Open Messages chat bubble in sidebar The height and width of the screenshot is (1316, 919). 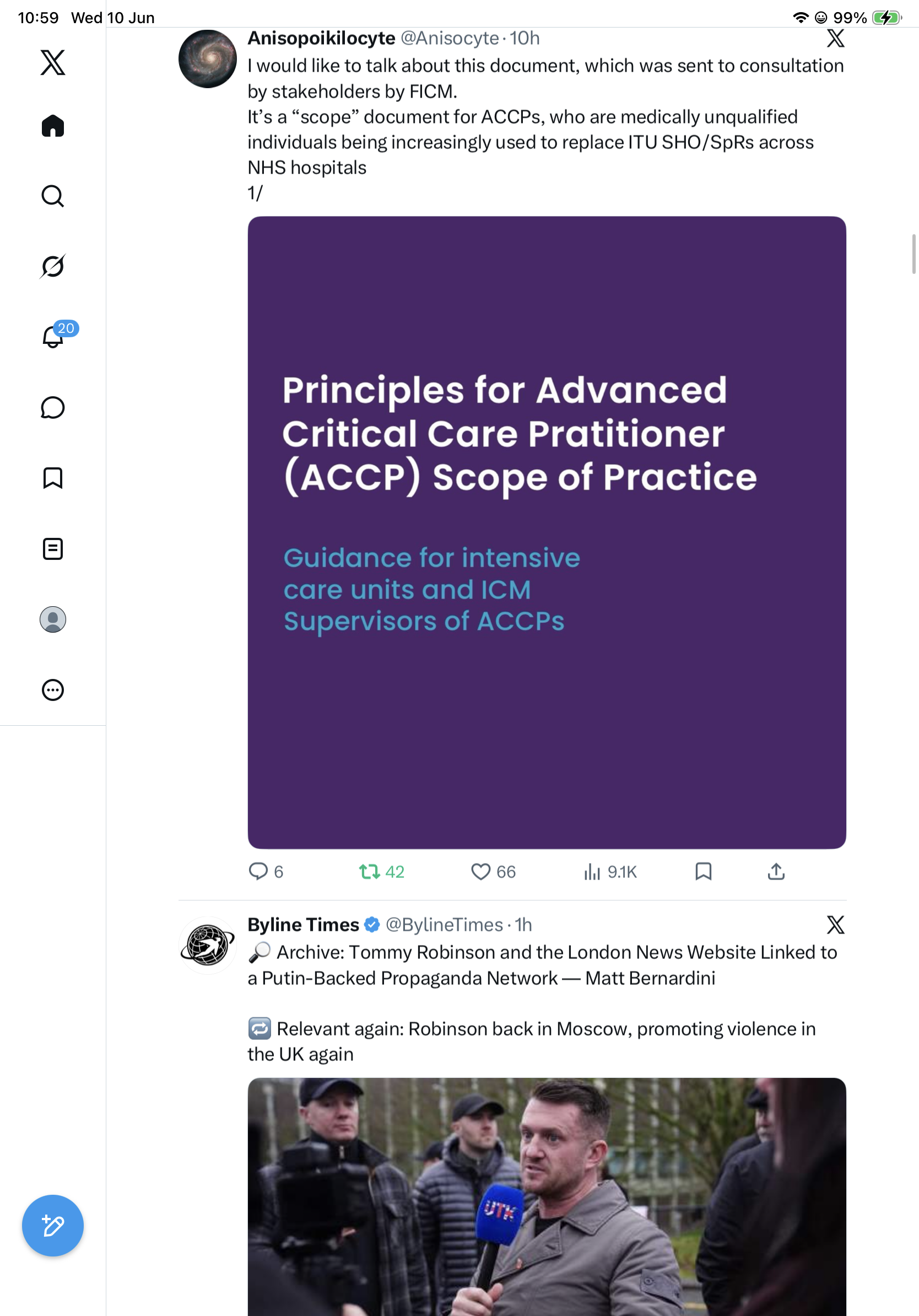[x=53, y=407]
